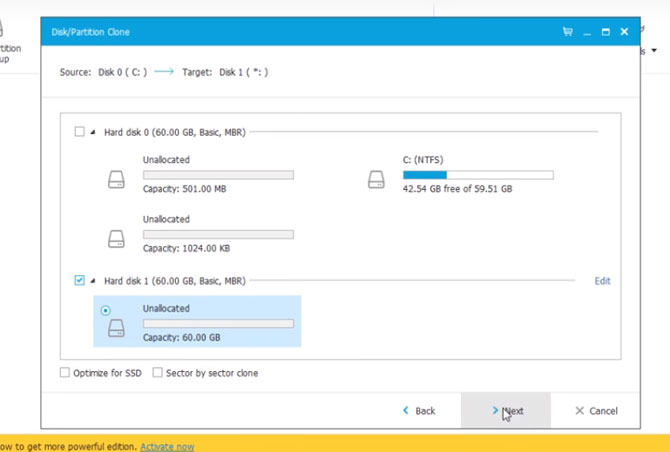
Task: Open the Activate now link
Action: point(167,447)
